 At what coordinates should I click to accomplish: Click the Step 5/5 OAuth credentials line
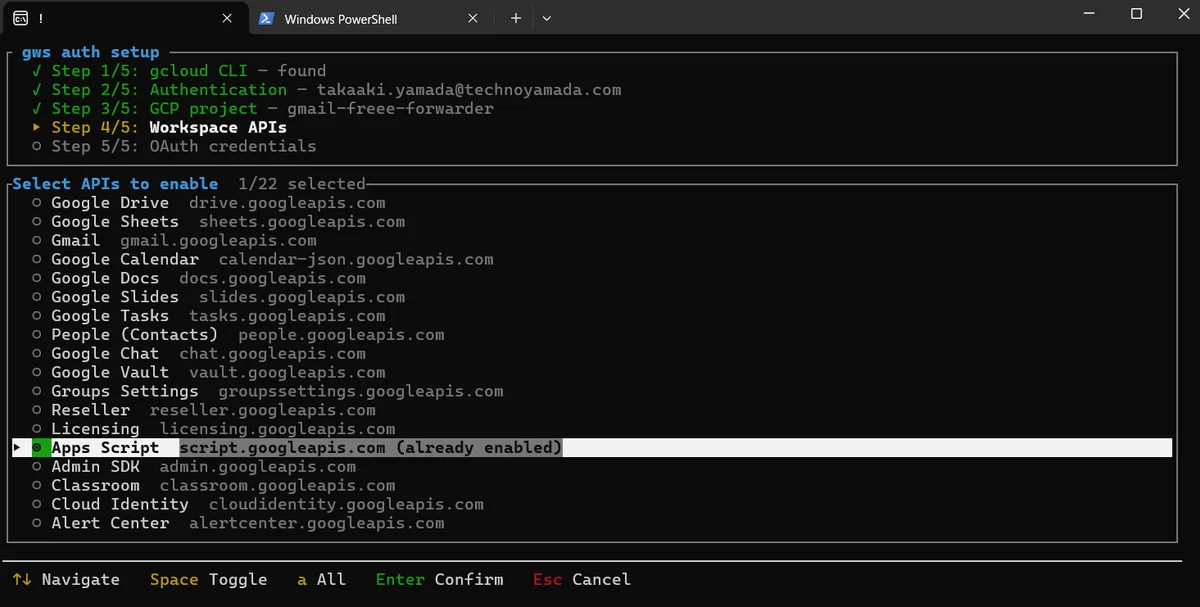coord(173,146)
